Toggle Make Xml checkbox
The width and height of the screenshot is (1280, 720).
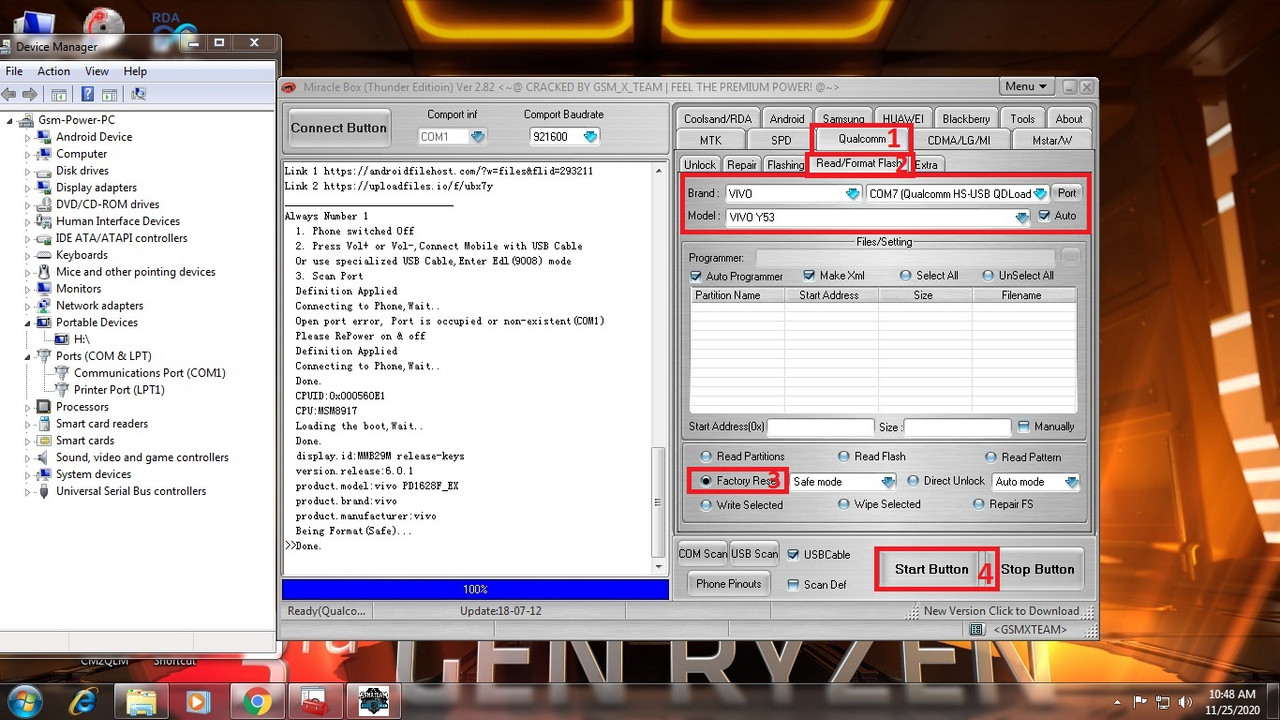click(810, 276)
